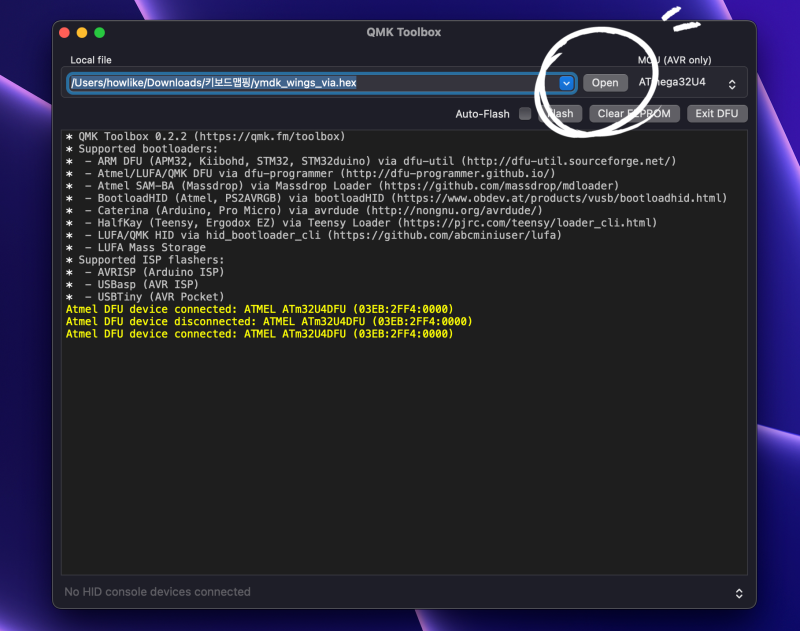Click the QMK Toolbox window title
Viewport: 800px width, 631px height.
coord(404,32)
